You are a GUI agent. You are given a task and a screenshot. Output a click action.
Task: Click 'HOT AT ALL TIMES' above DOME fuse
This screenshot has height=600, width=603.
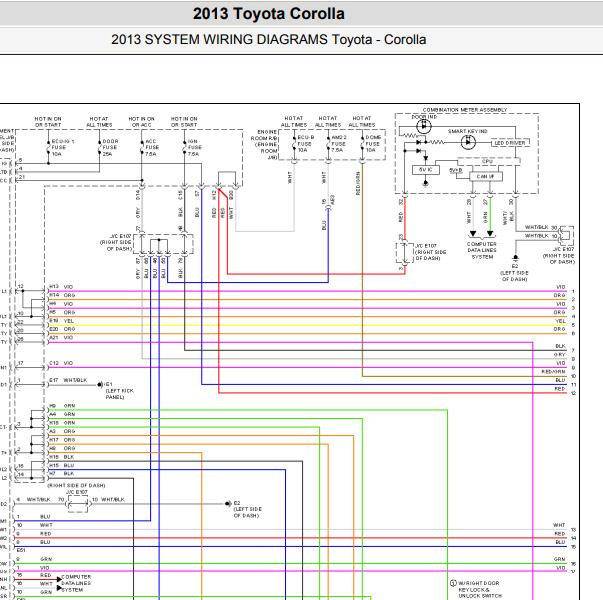[361, 122]
